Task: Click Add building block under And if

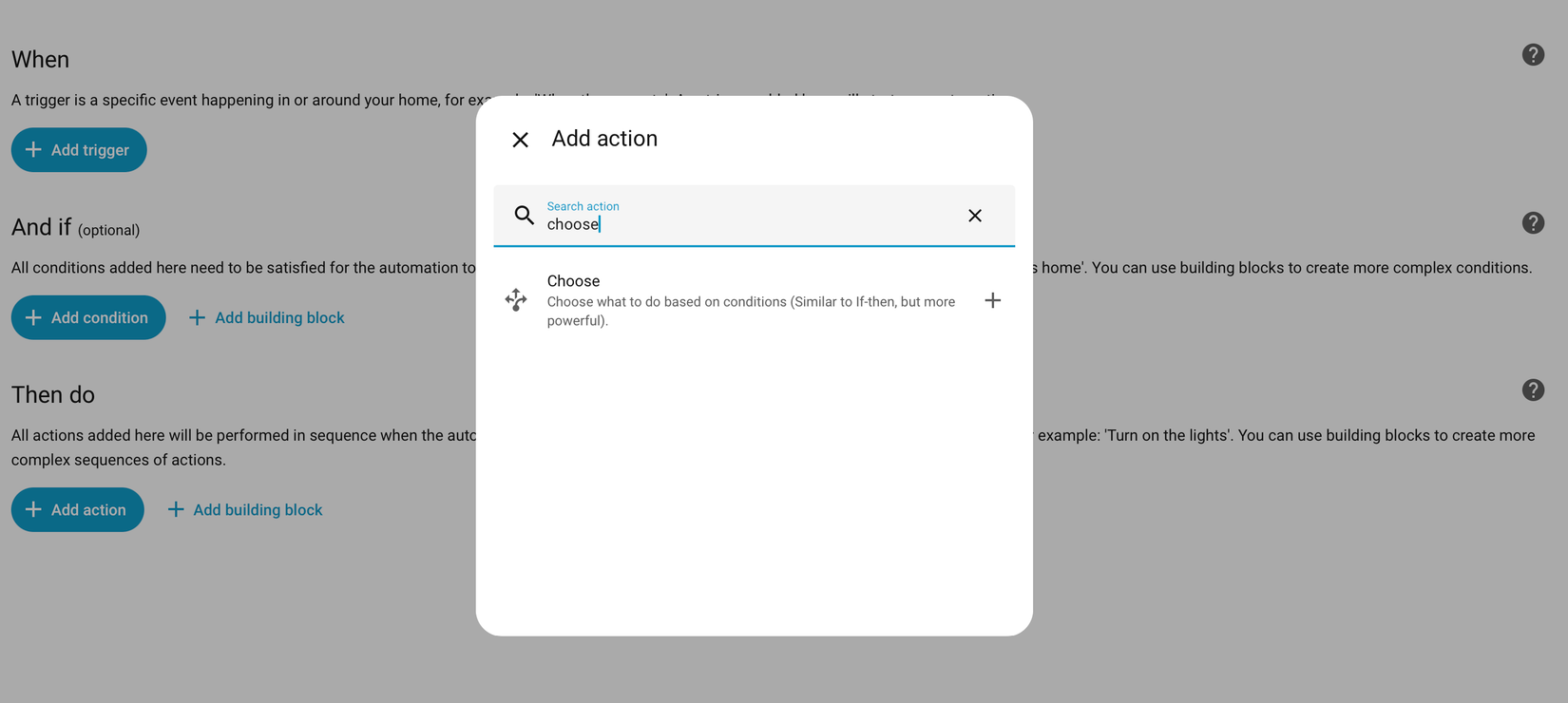Action: pyautogui.click(x=267, y=317)
